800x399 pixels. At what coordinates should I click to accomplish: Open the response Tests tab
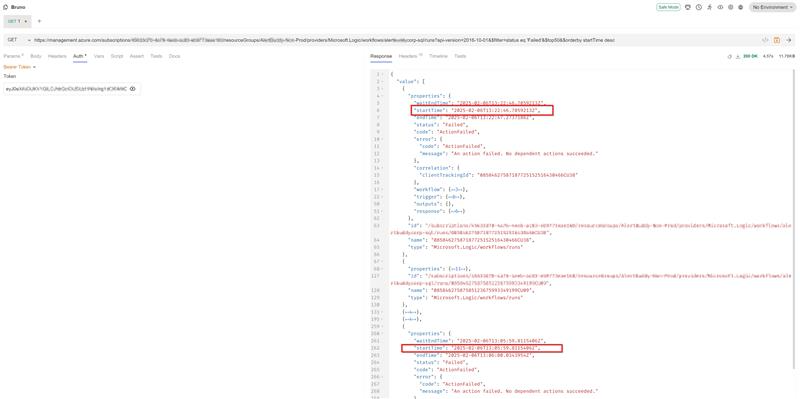point(460,56)
